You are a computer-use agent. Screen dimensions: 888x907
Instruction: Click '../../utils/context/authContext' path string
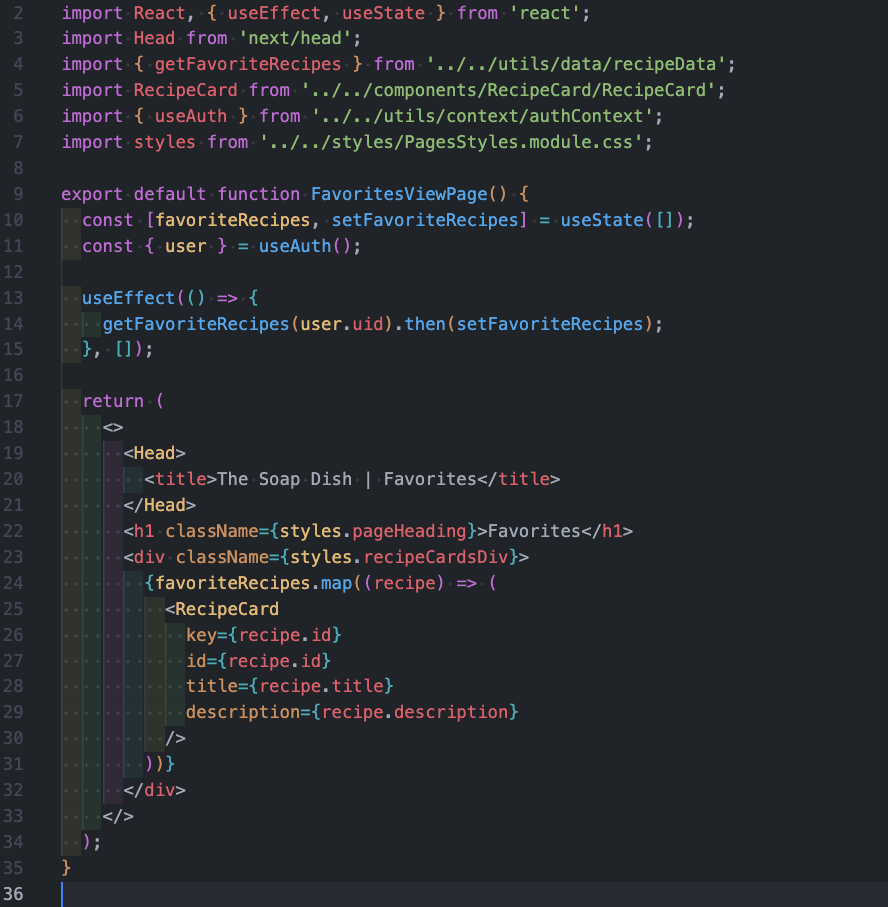(482, 116)
